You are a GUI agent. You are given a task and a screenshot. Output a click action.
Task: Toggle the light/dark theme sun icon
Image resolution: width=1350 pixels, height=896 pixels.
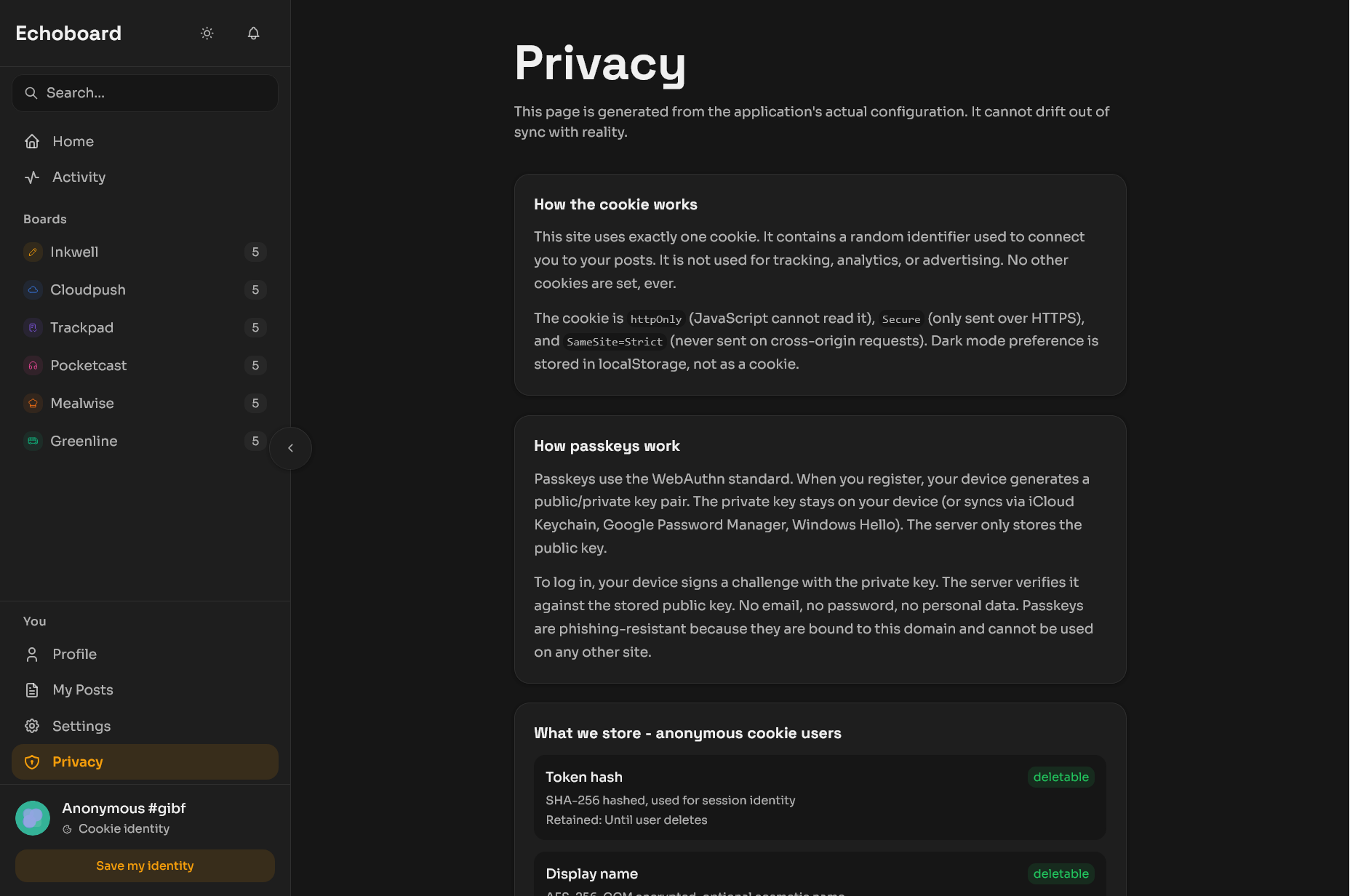[207, 33]
